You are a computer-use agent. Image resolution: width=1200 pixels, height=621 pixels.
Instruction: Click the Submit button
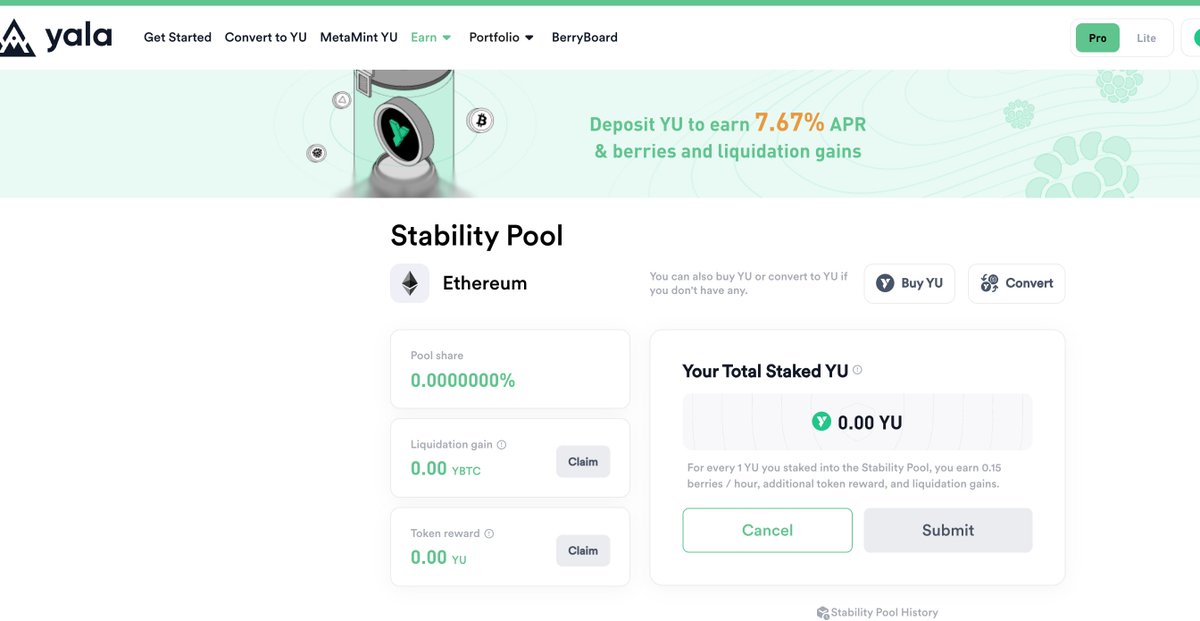coord(948,530)
